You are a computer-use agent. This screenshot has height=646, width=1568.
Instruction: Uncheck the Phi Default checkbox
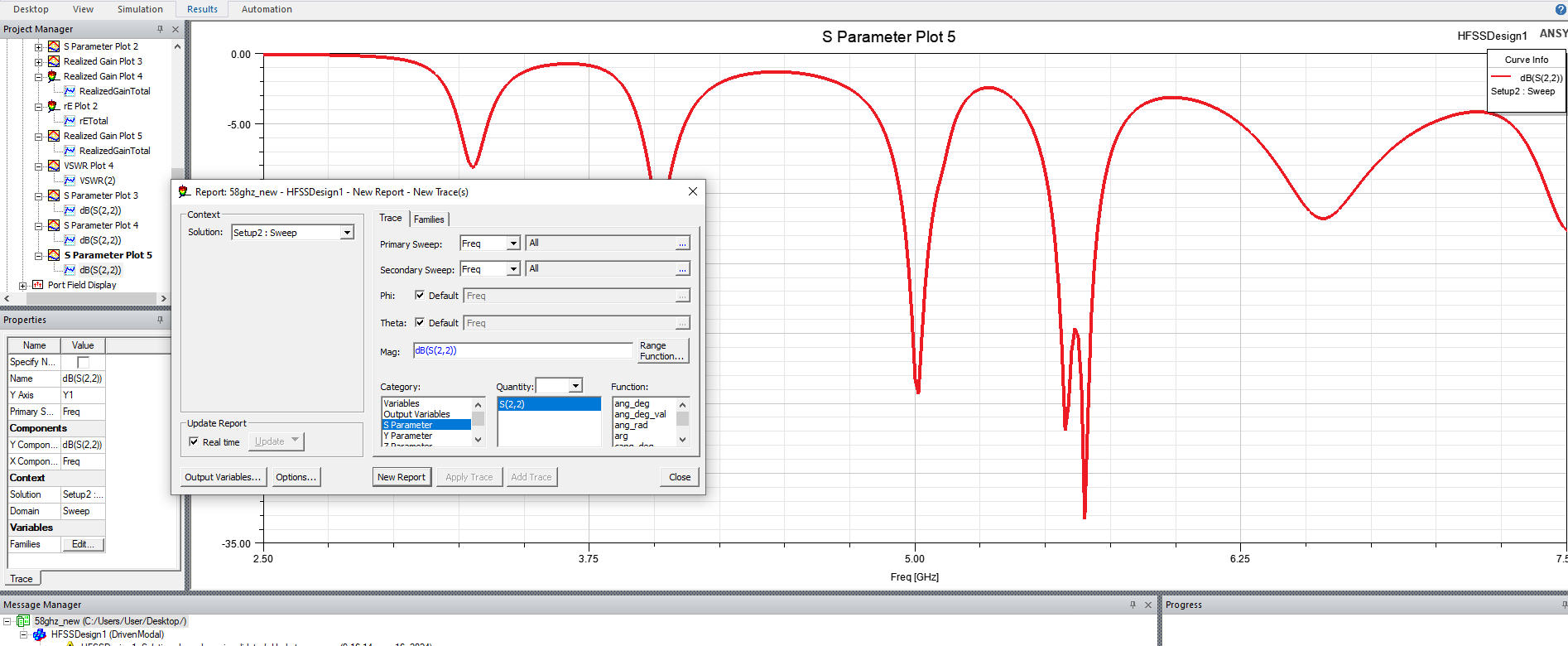click(420, 296)
